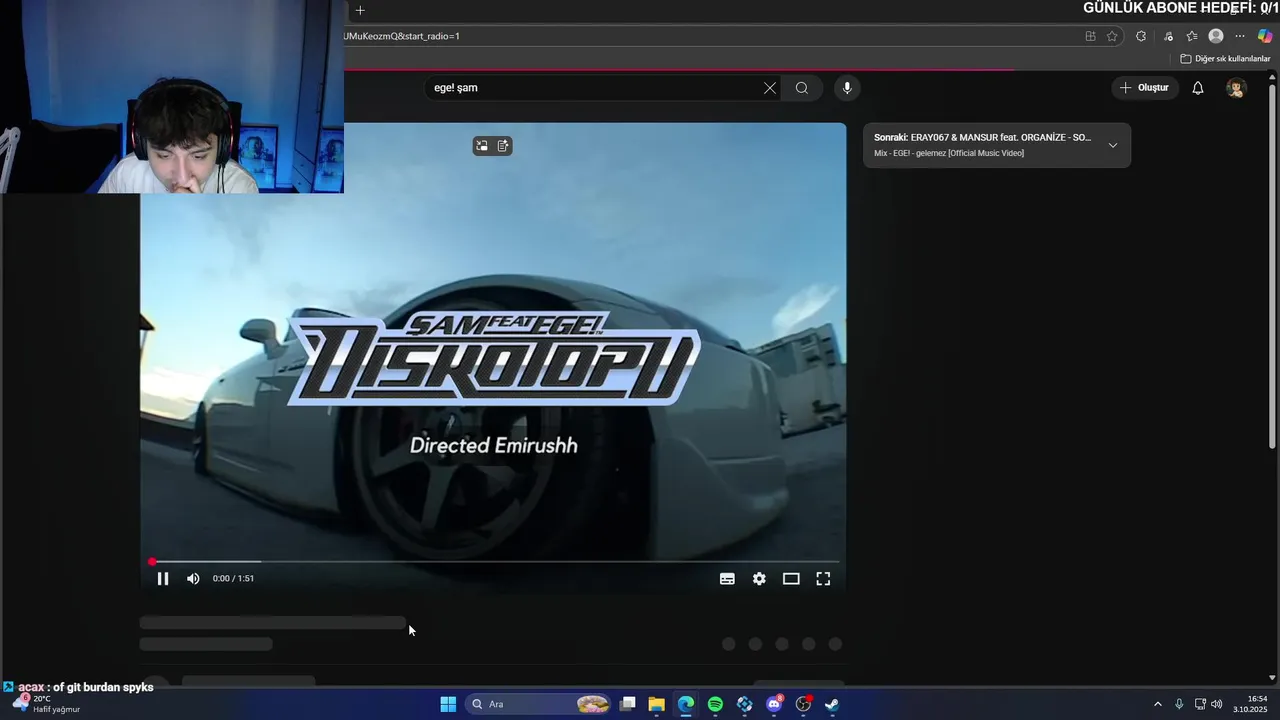Open Discord from the taskbar
1280x720 pixels.
click(x=774, y=704)
